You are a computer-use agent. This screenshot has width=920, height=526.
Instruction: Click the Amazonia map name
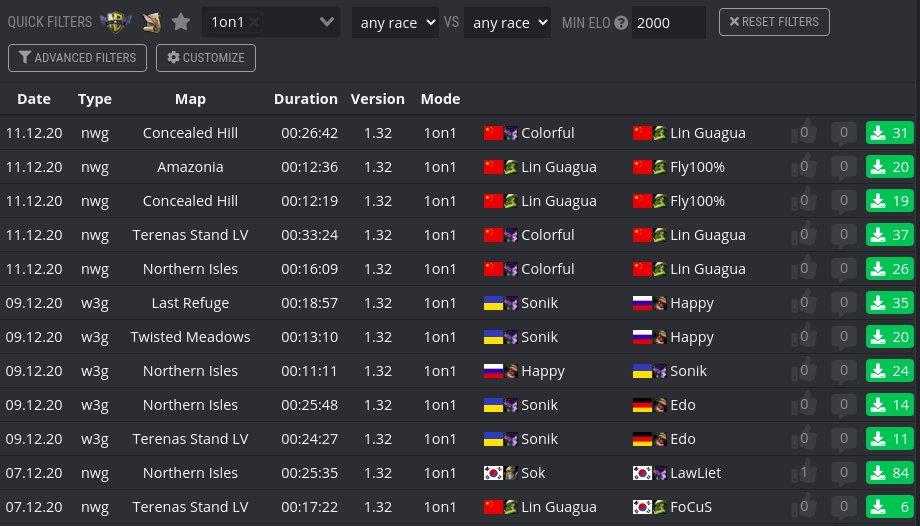(x=190, y=167)
